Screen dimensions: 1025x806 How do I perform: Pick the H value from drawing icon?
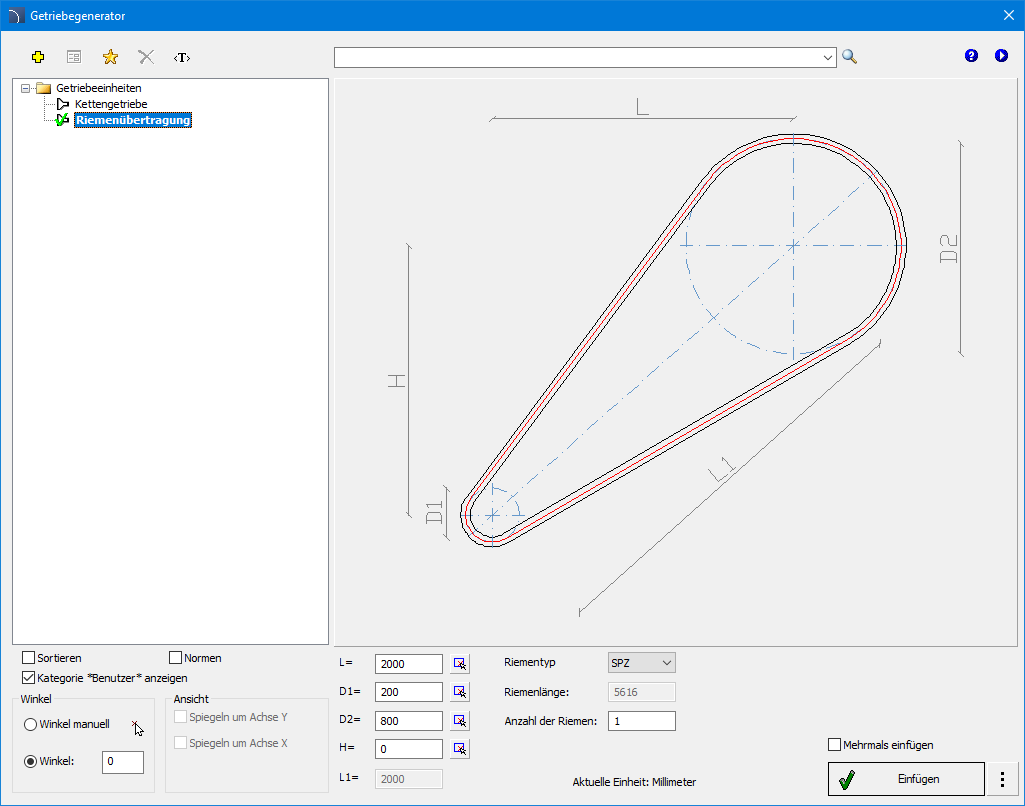460,748
